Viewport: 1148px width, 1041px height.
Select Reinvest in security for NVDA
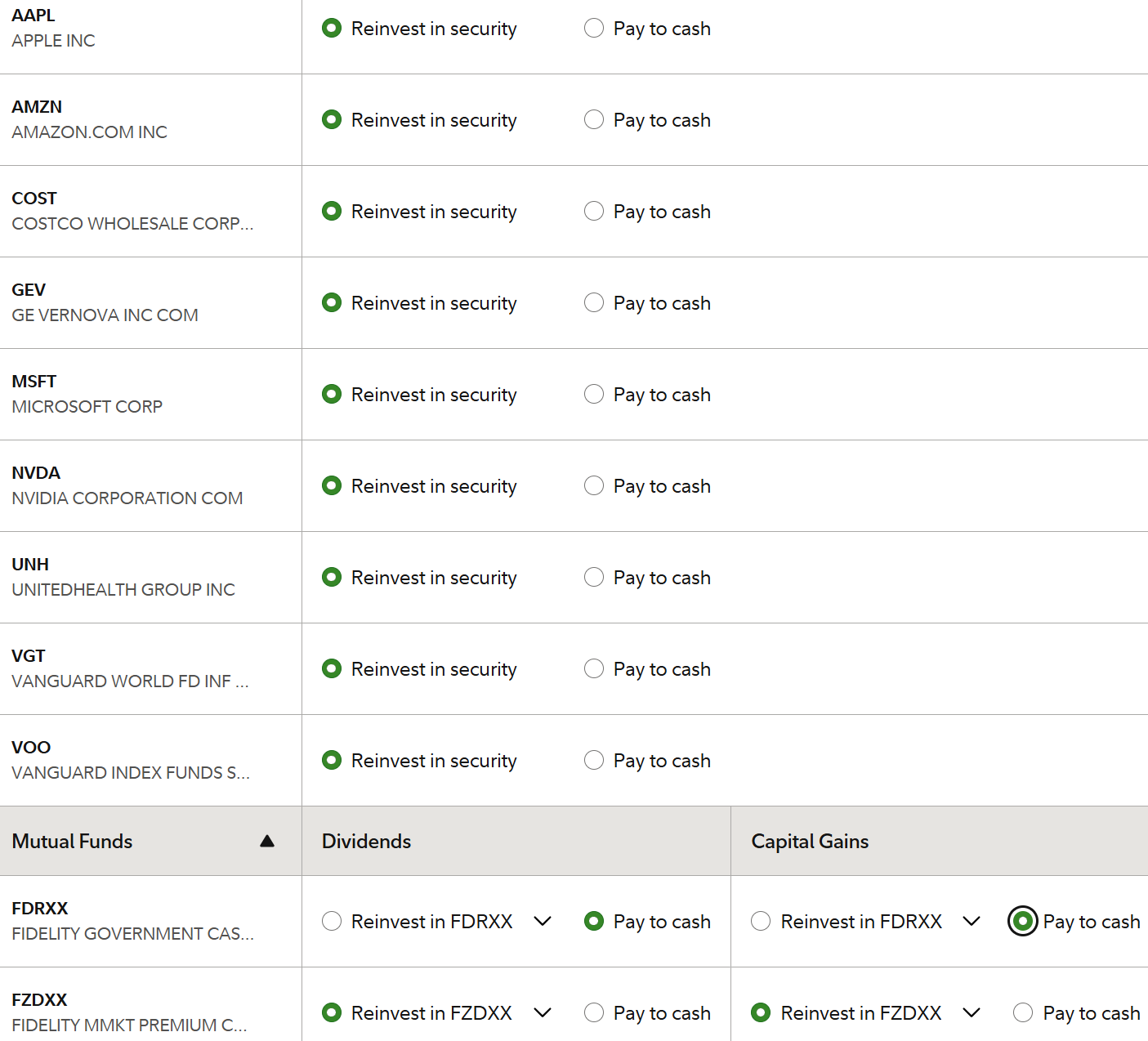click(x=332, y=486)
